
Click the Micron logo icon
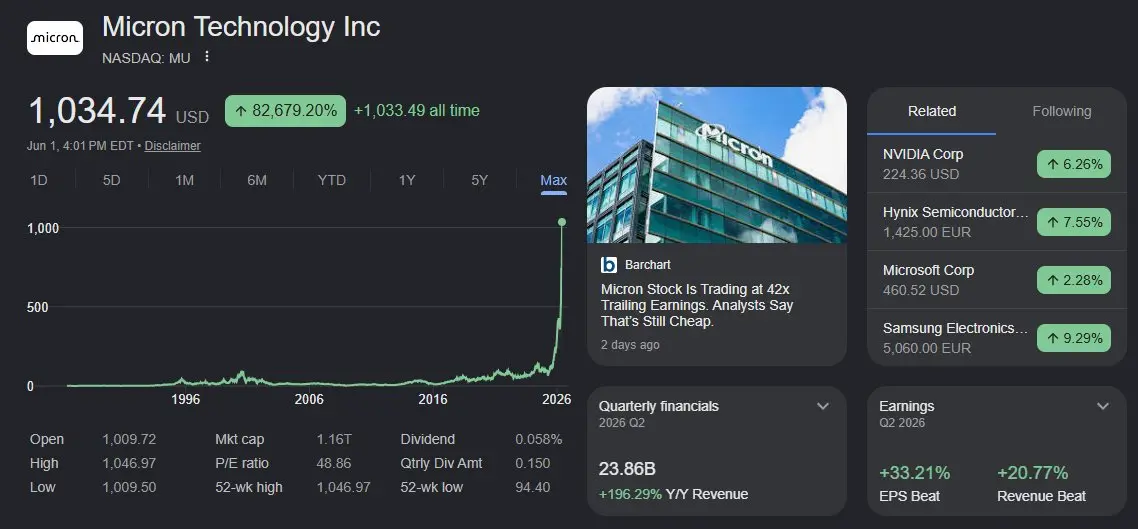55,38
